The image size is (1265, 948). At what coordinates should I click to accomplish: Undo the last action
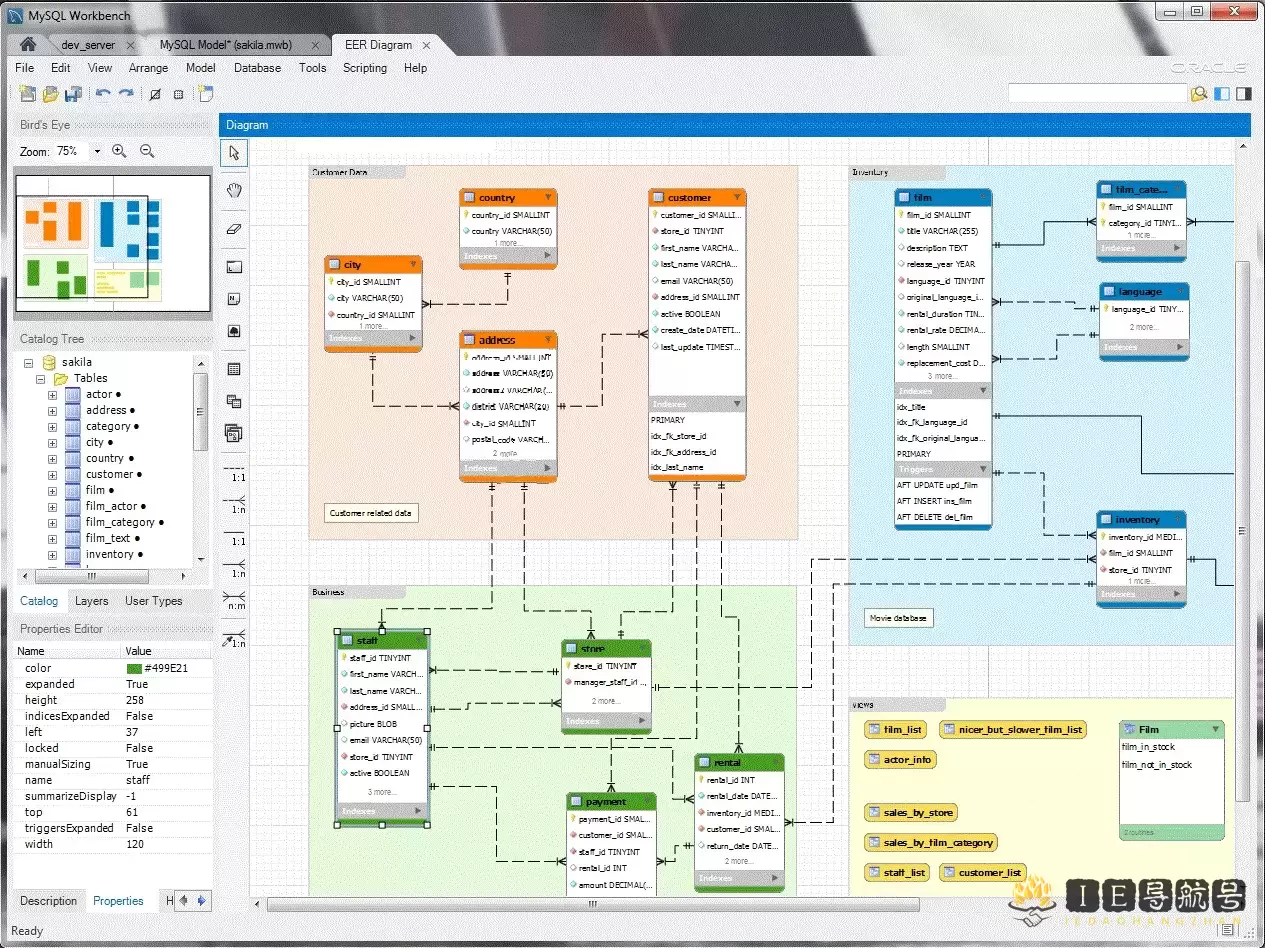coord(102,94)
